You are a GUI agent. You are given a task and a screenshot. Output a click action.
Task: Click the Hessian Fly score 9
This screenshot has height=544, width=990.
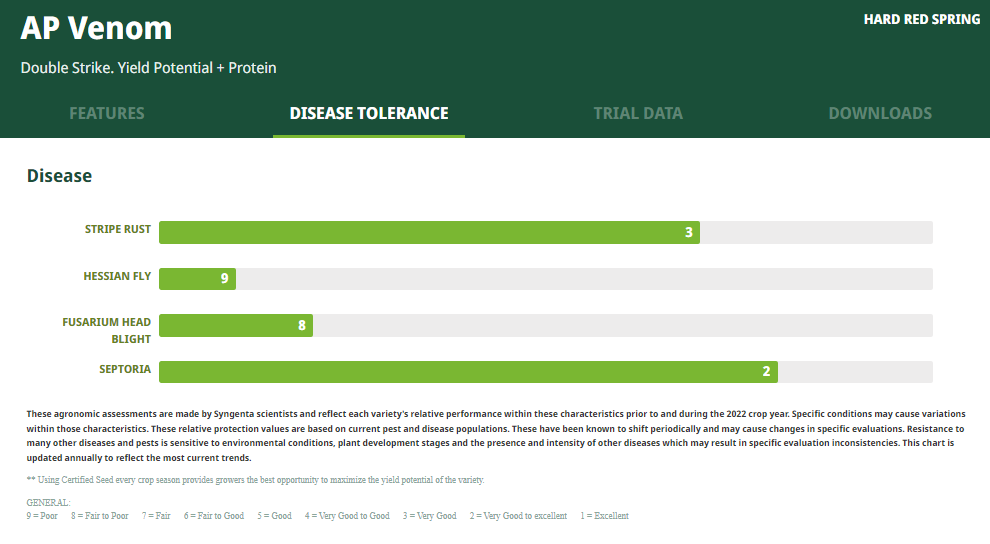tap(224, 278)
